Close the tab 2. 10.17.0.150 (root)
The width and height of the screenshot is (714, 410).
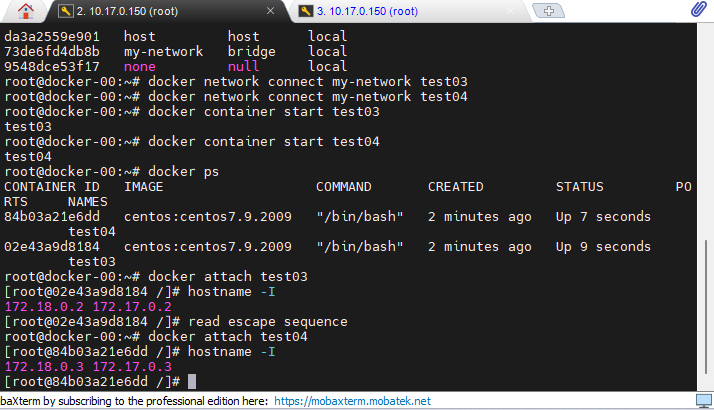pos(270,10)
